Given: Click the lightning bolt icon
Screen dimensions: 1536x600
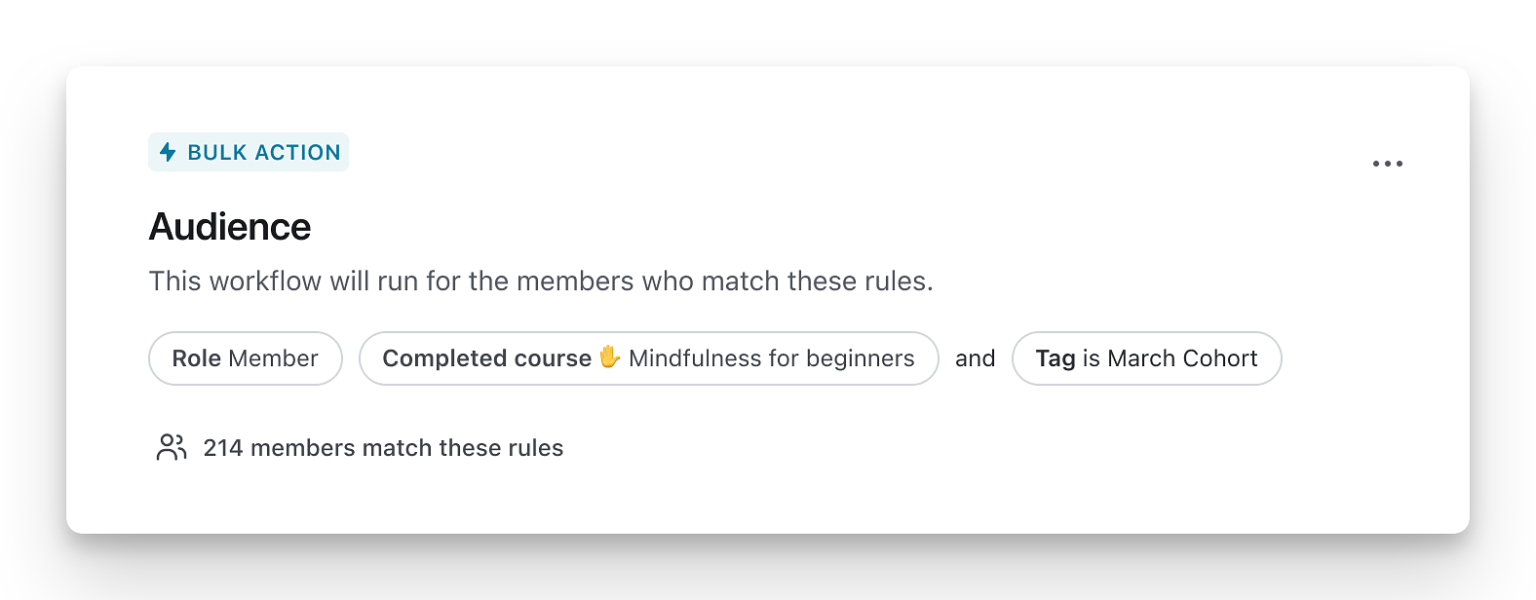Looking at the screenshot, I should (168, 153).
